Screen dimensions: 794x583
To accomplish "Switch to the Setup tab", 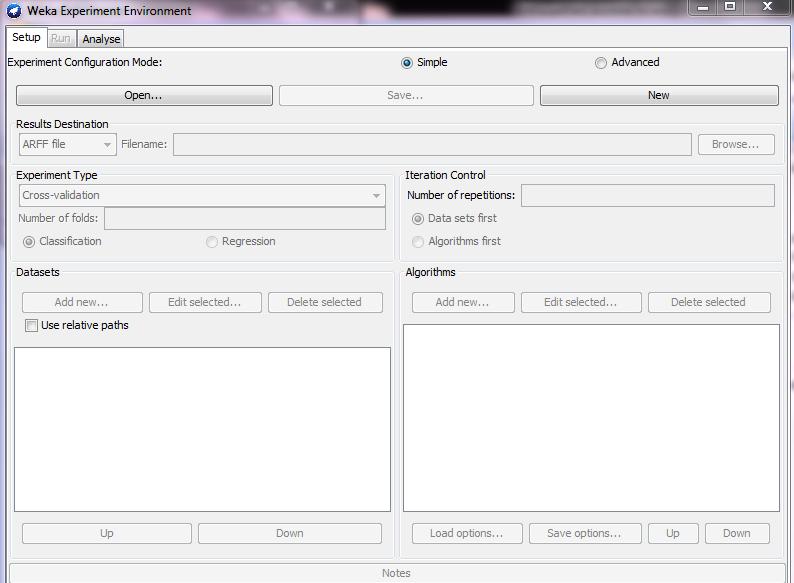I will 26,37.
